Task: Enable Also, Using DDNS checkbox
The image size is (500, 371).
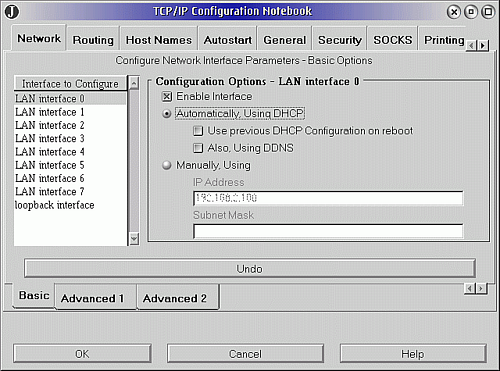Action: [198, 148]
